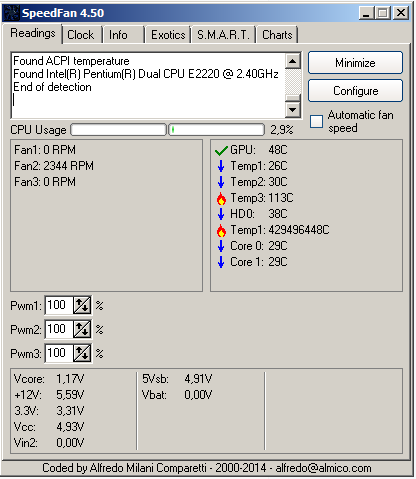
Task: Click the 5Vsb 4,91V voltage reading
Action: (x=177, y=379)
